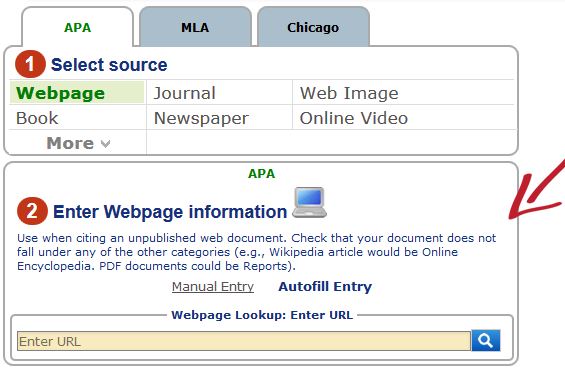This screenshot has height=377, width=565.
Task: Switch to the MLA tab
Action: pyautogui.click(x=195, y=27)
